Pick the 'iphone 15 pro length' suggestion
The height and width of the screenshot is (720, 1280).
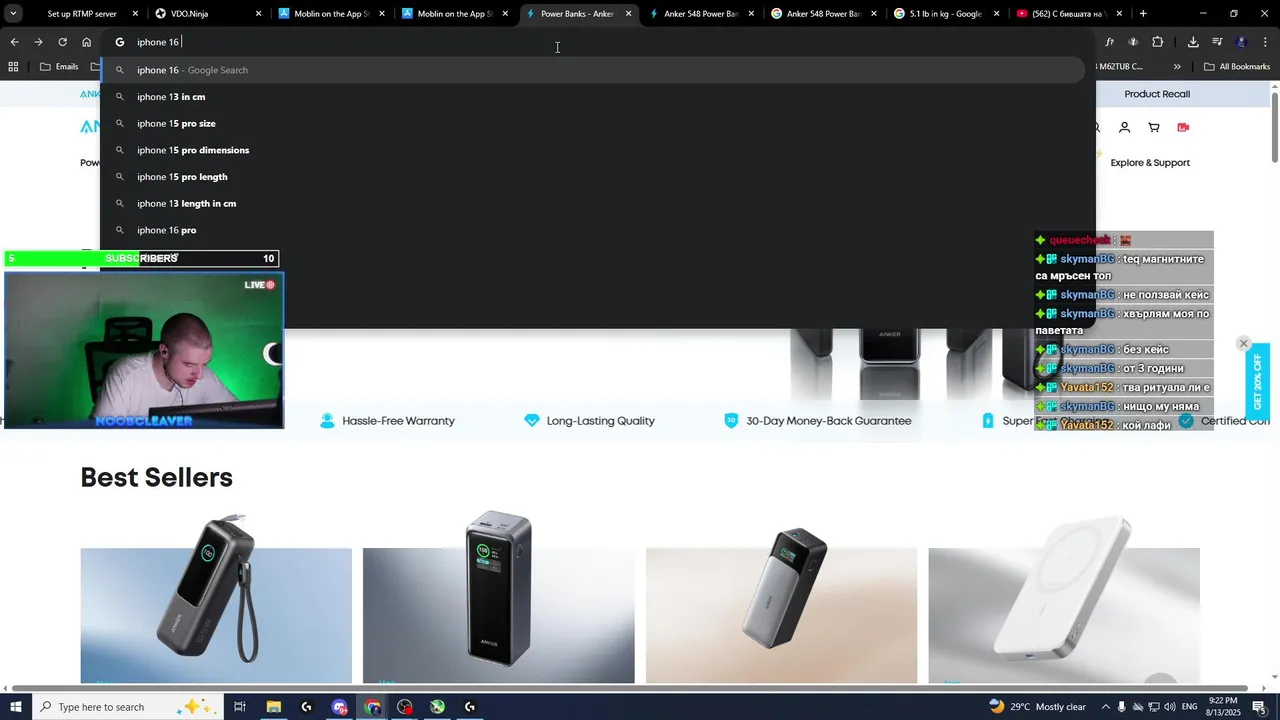[x=593, y=177]
